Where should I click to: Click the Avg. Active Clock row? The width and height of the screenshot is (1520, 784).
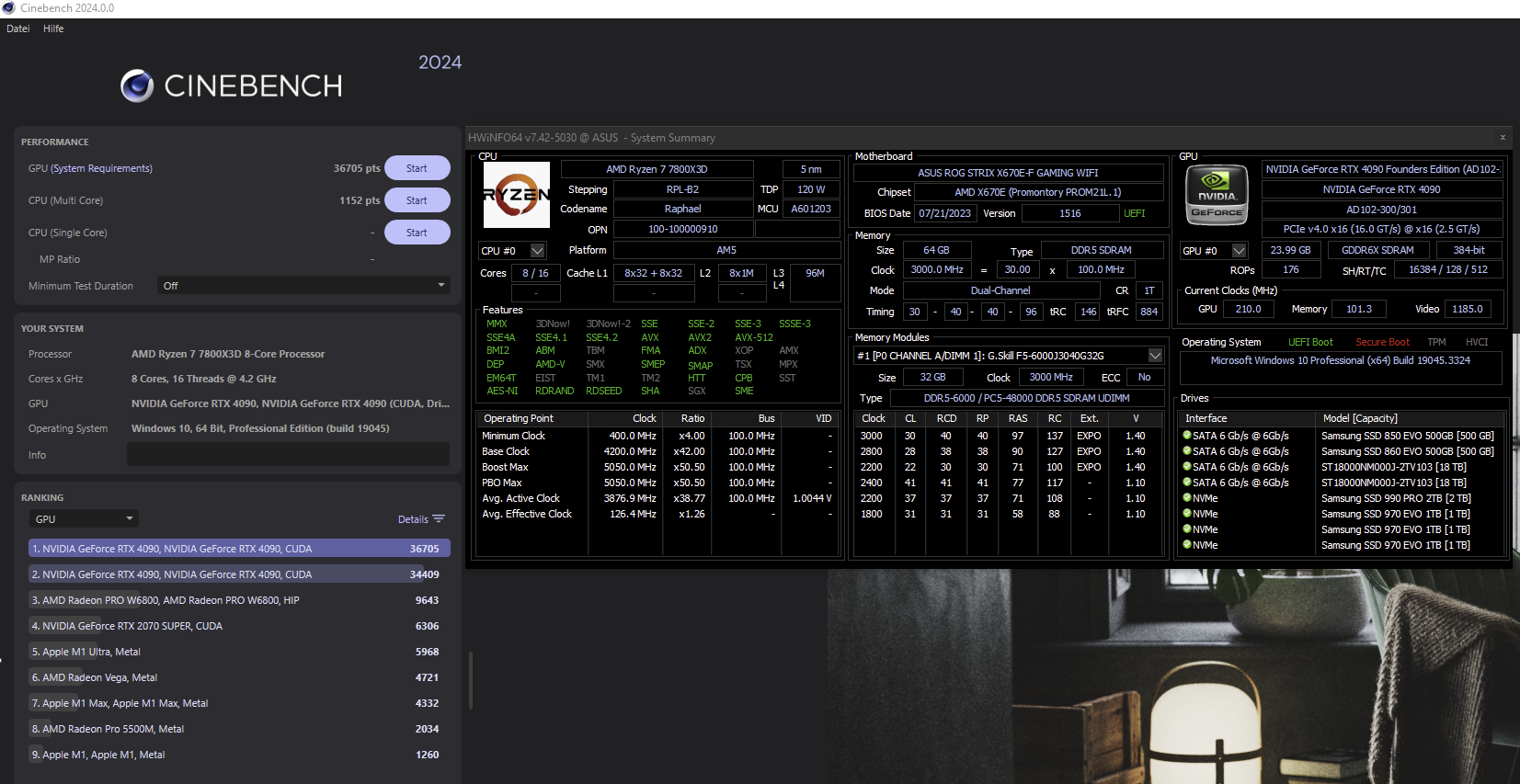(657, 498)
